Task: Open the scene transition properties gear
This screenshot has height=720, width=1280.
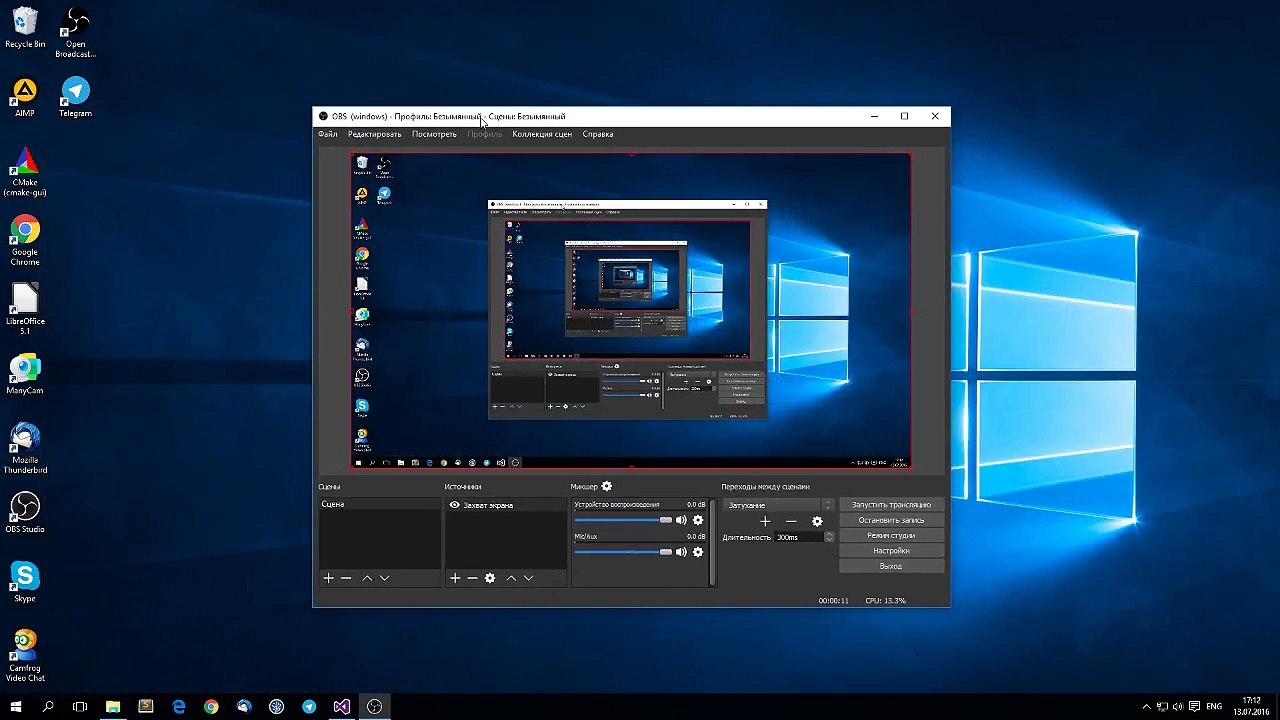Action: (x=817, y=521)
